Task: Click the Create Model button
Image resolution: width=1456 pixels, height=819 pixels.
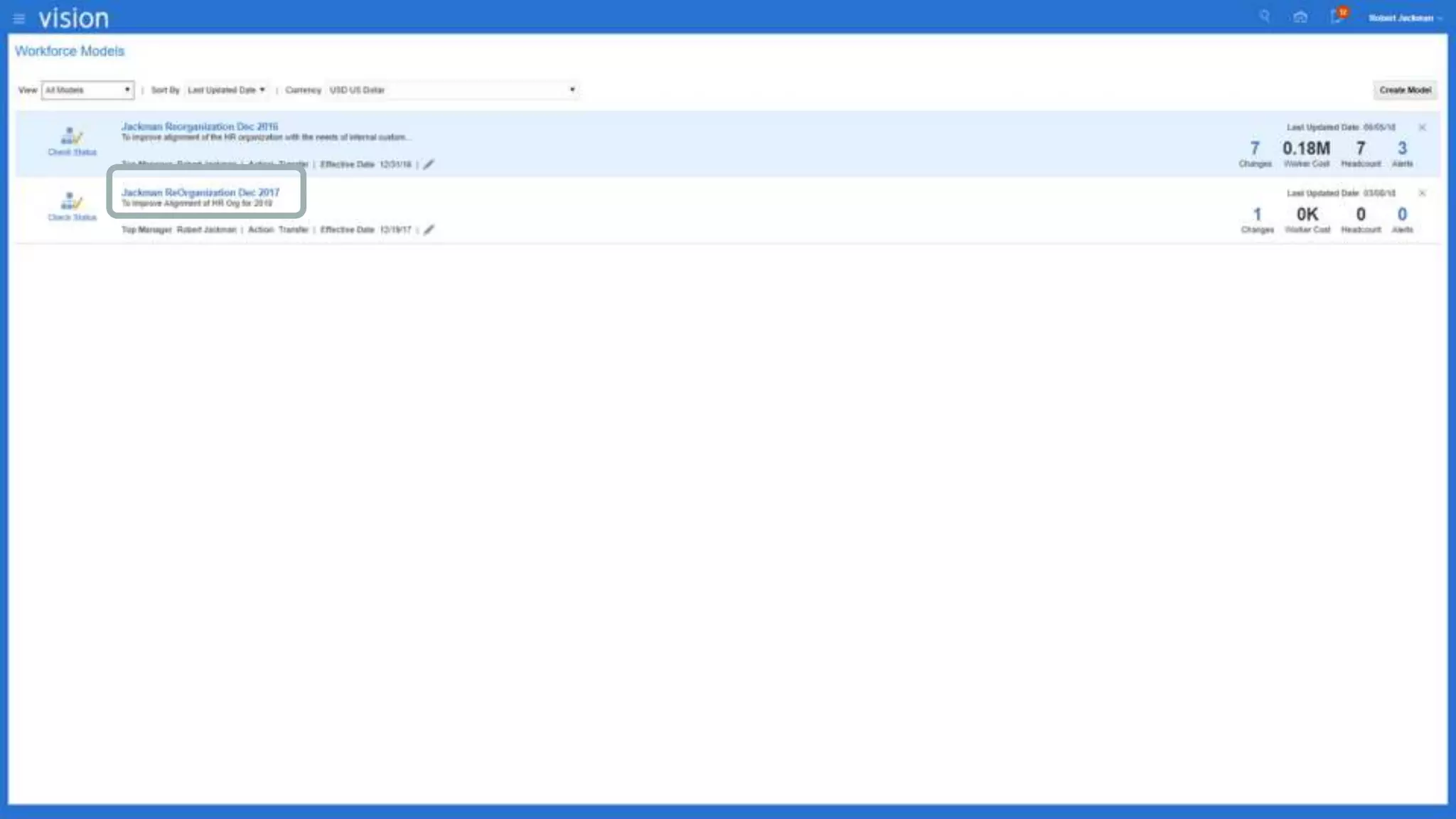Action: (1405, 90)
